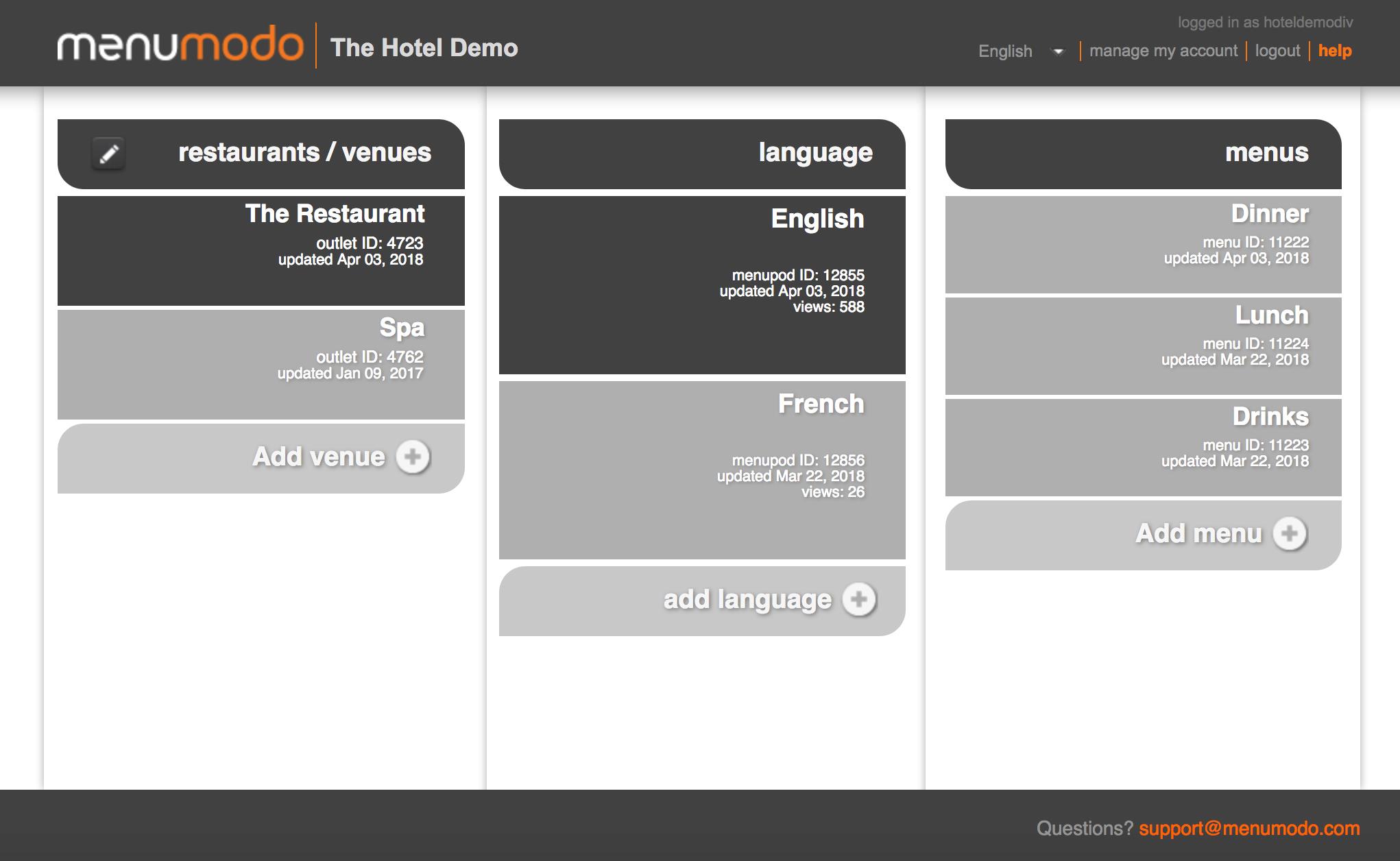
Task: Click the menus column header
Action: [x=1143, y=154]
